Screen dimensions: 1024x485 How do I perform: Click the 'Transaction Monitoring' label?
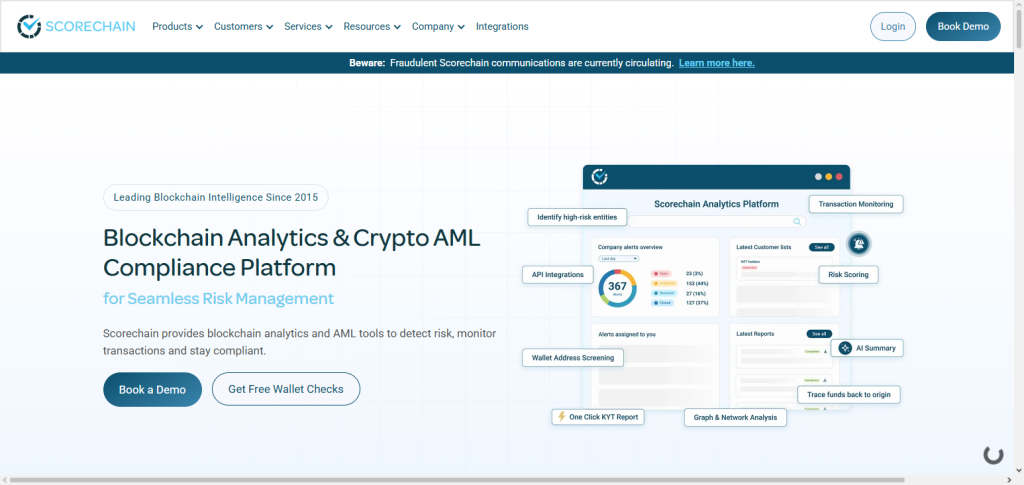856,204
